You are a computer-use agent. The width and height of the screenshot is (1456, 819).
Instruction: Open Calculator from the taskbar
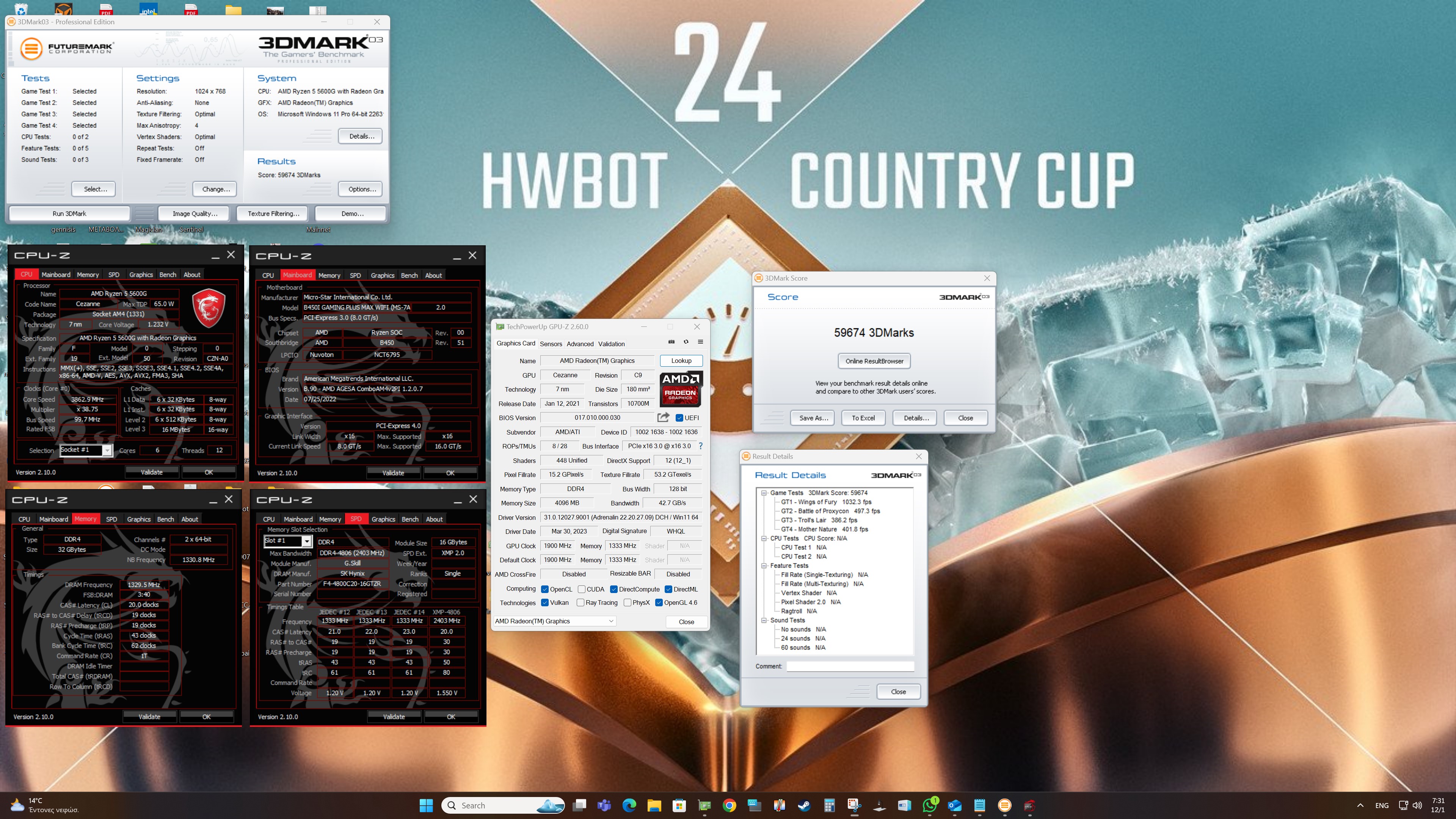829,805
